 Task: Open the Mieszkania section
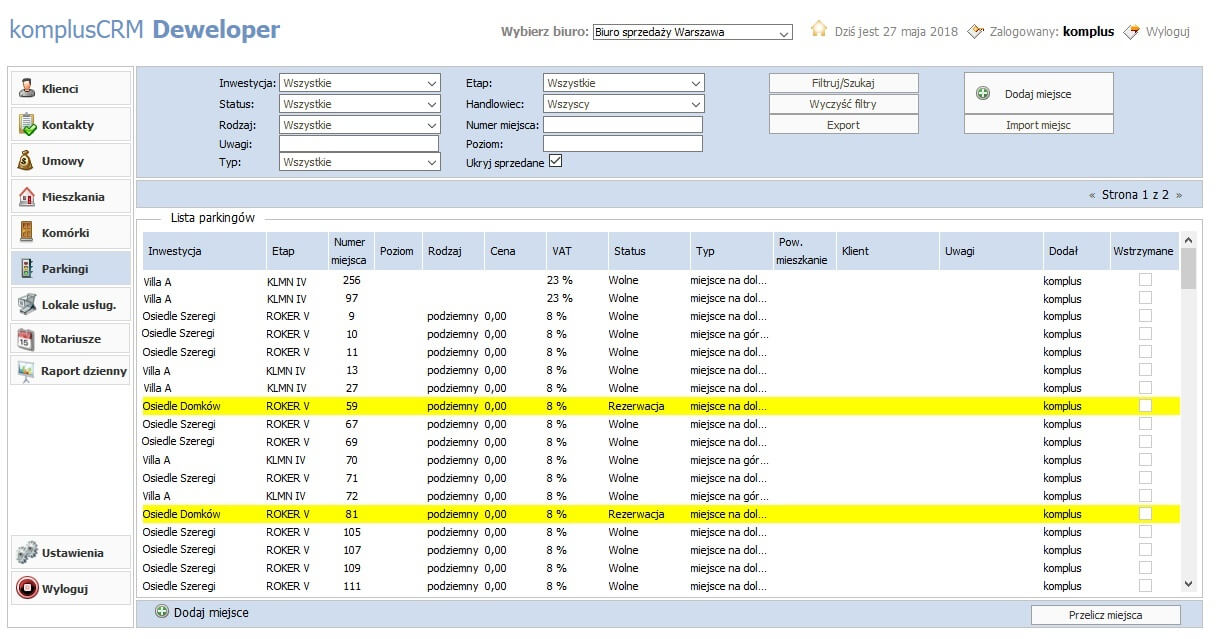(x=71, y=196)
